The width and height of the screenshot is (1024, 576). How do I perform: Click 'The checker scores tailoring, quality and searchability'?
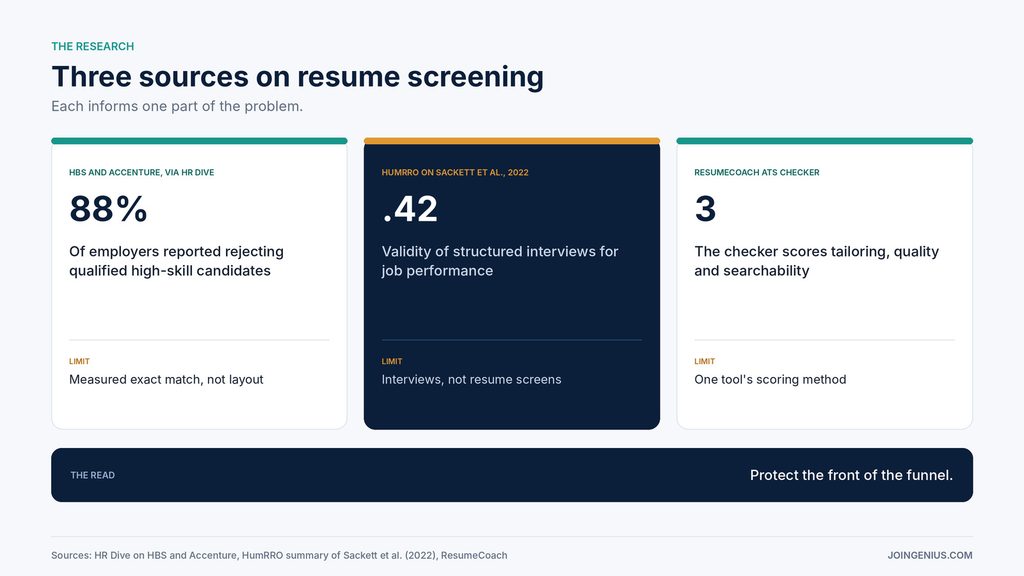(816, 261)
